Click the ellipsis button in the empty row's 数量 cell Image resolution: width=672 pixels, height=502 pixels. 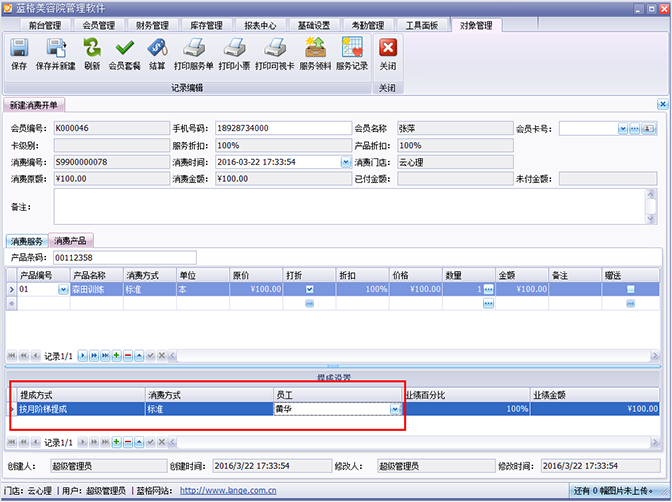coord(488,304)
